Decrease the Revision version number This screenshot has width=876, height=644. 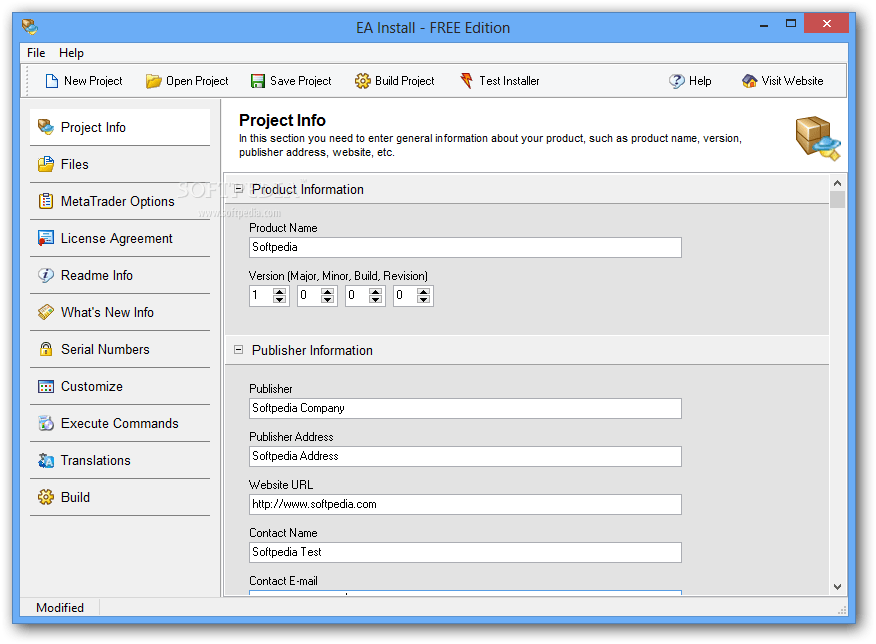click(x=423, y=299)
